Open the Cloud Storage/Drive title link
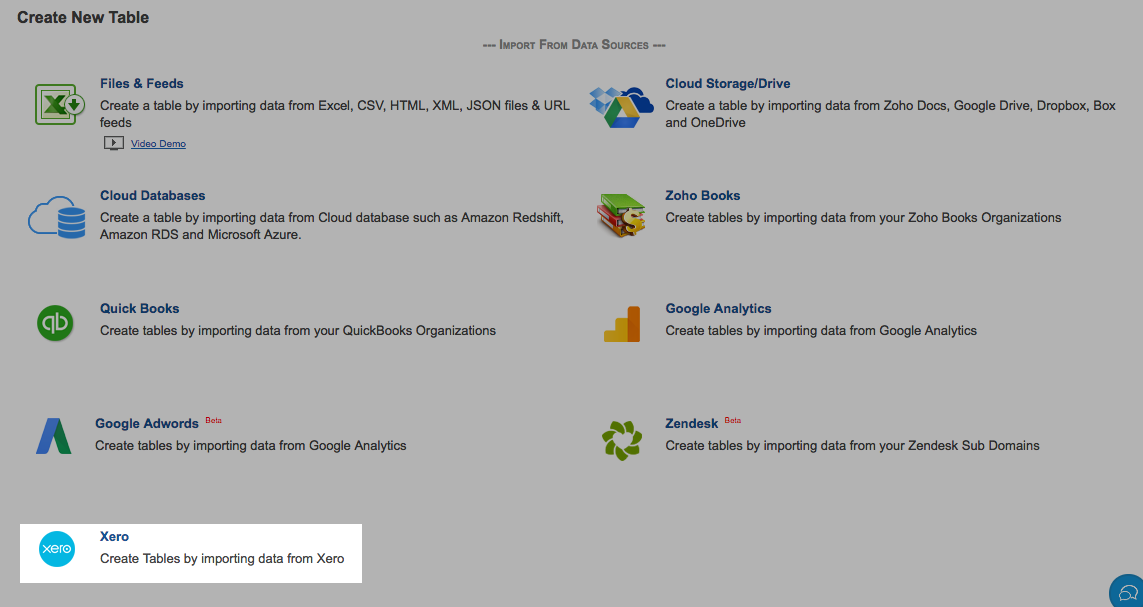 [727, 83]
